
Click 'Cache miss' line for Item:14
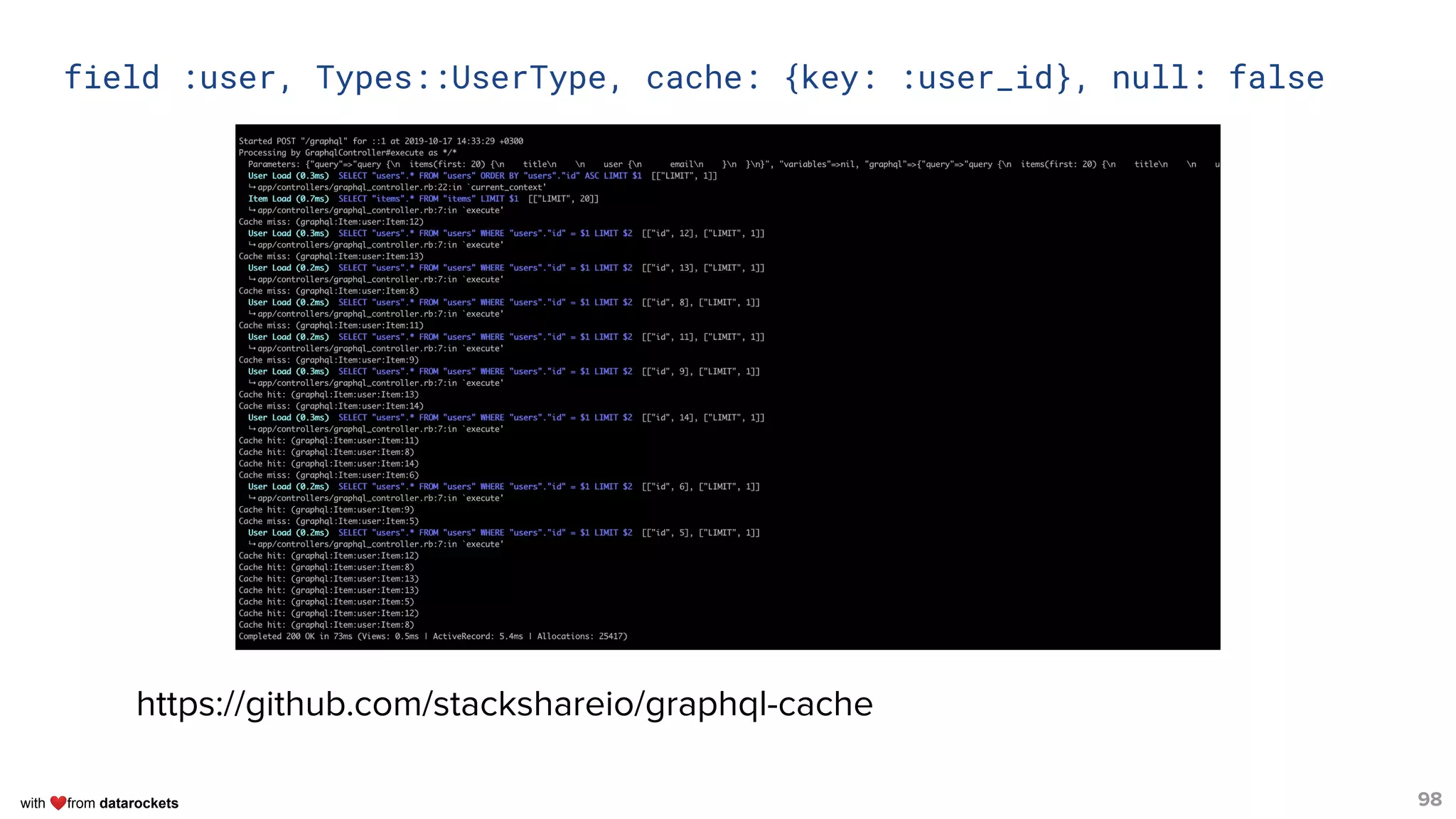[x=331, y=406]
